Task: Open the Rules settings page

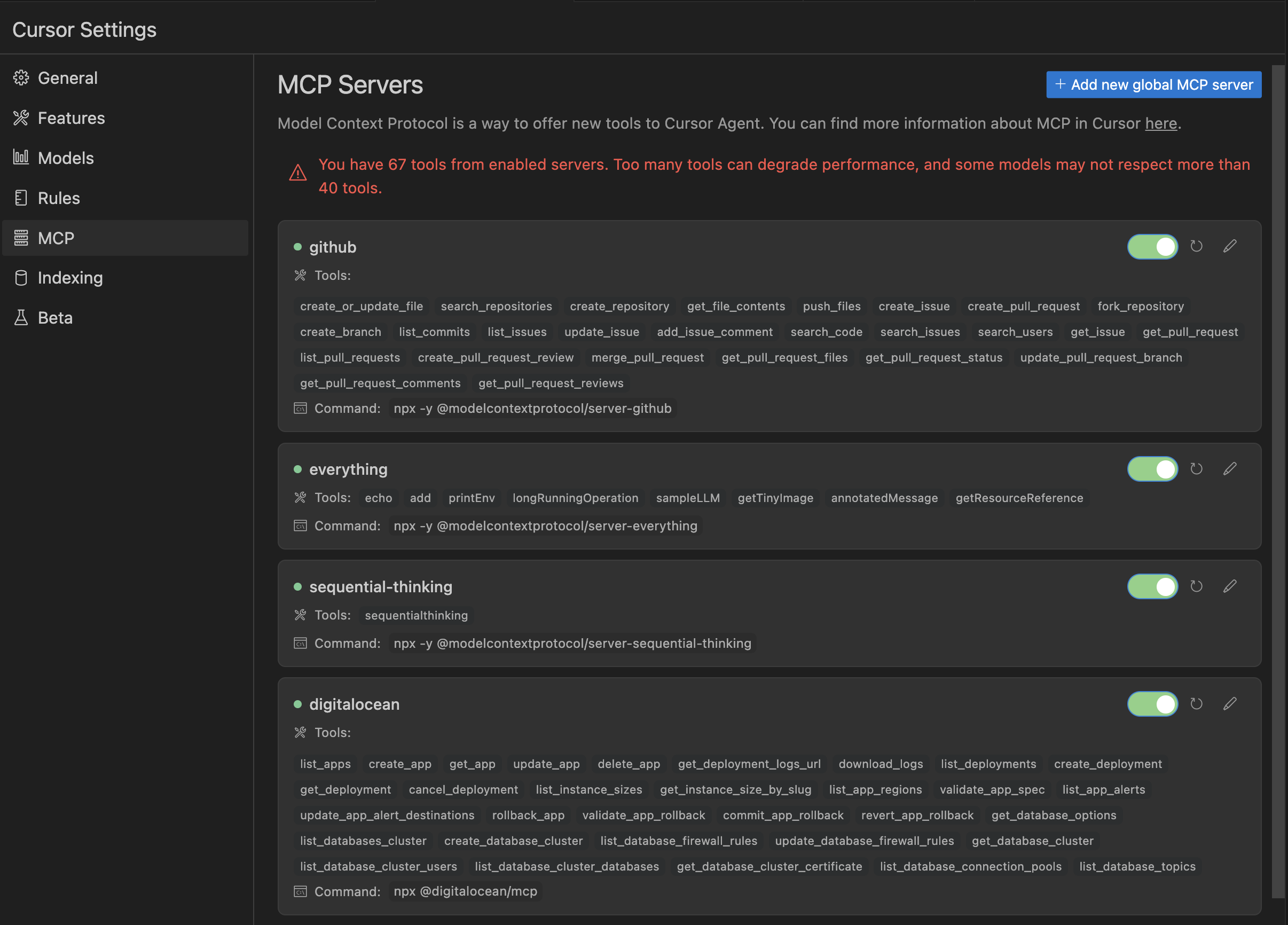Action: (59, 198)
